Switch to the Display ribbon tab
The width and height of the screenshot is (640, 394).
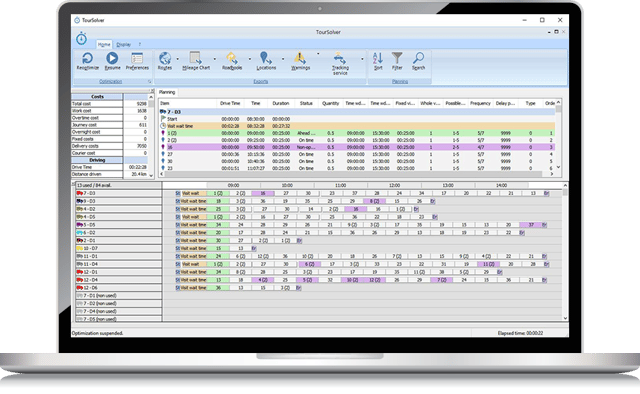pyautogui.click(x=123, y=45)
